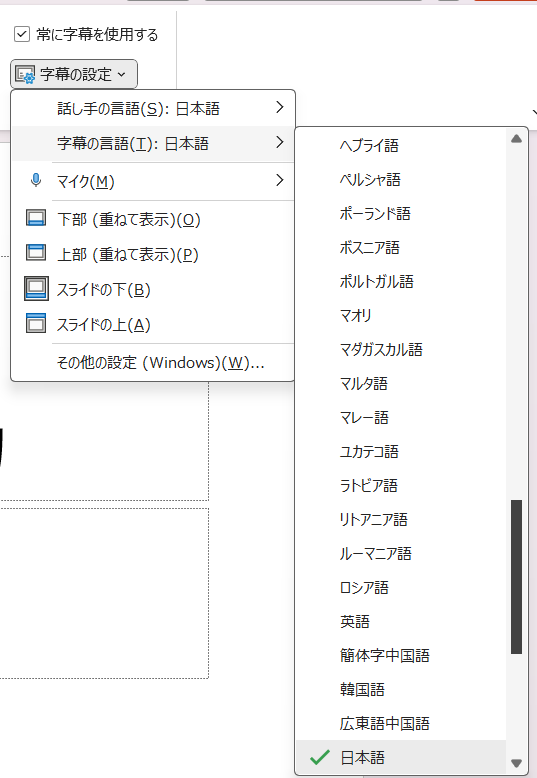Click the top overlay position icon

point(36,253)
